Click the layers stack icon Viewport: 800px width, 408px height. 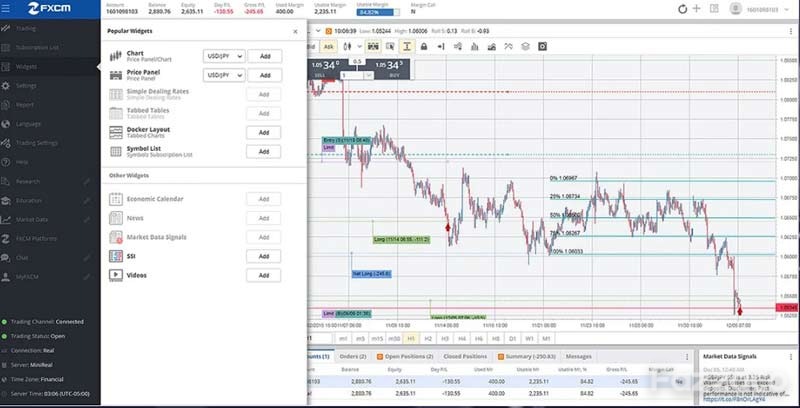(525, 46)
